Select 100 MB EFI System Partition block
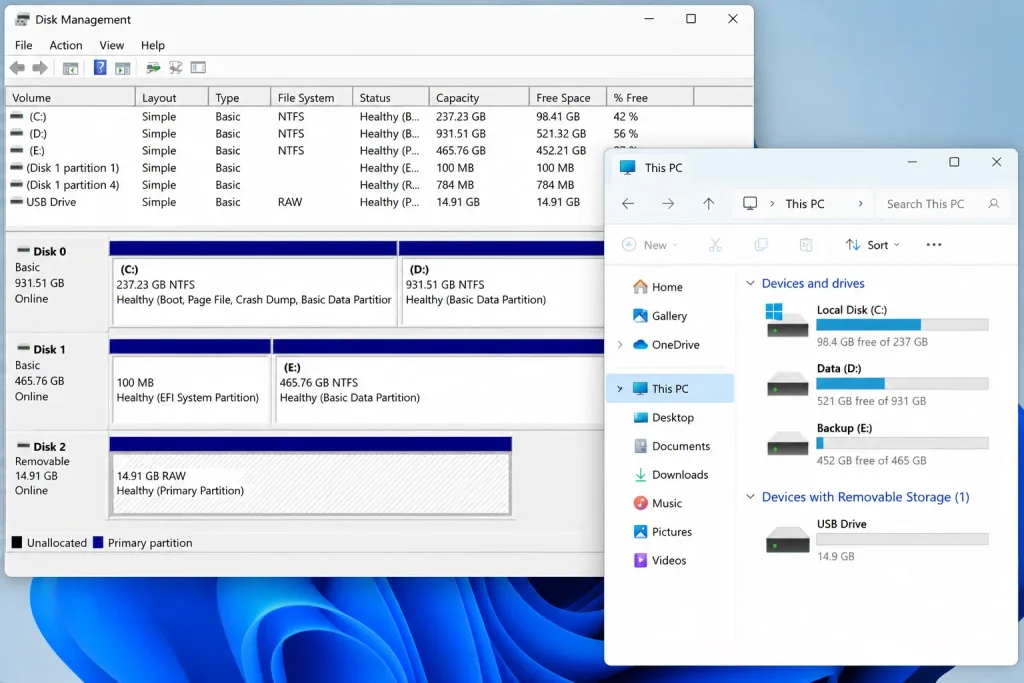The width and height of the screenshot is (1024, 683). pos(190,383)
